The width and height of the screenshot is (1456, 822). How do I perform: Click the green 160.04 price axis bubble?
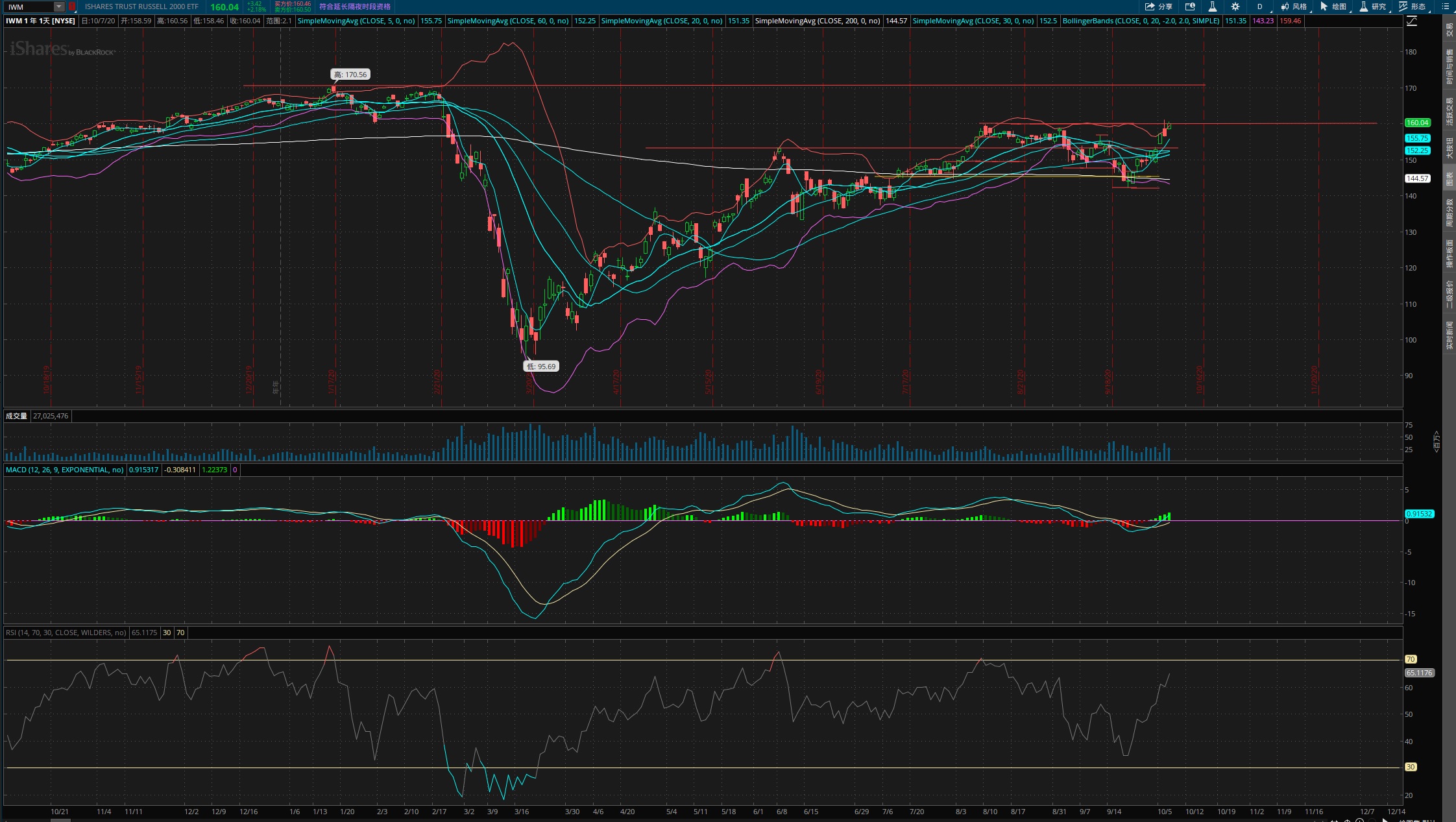[1417, 123]
